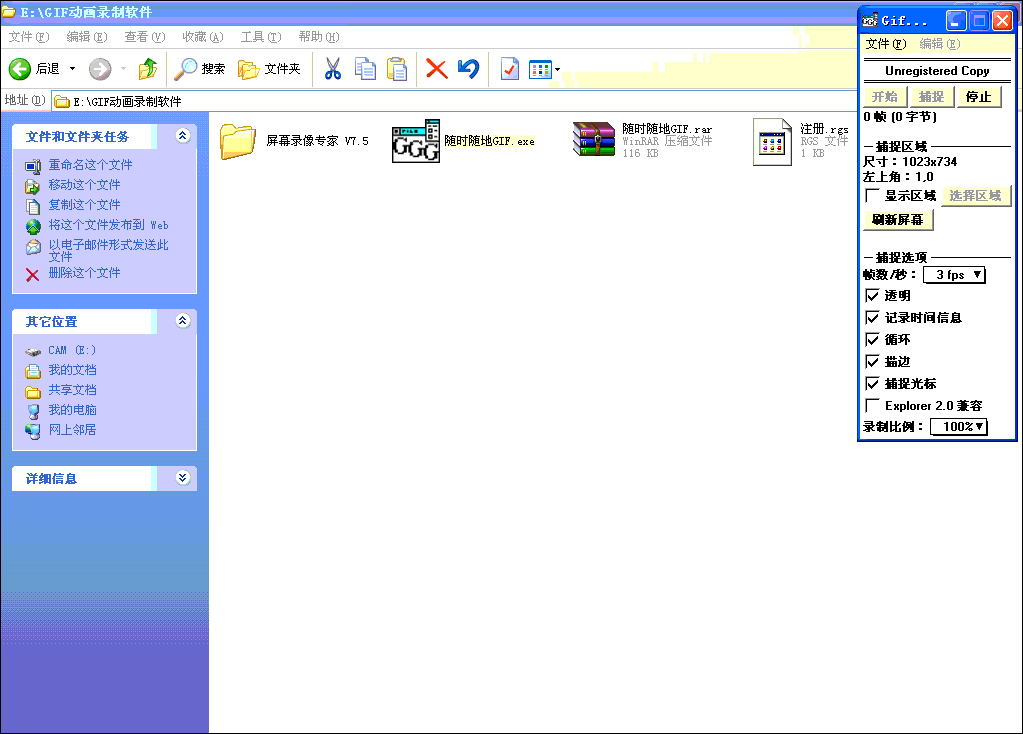Click the 选择区域 button
The image size is (1023, 734).
[976, 196]
